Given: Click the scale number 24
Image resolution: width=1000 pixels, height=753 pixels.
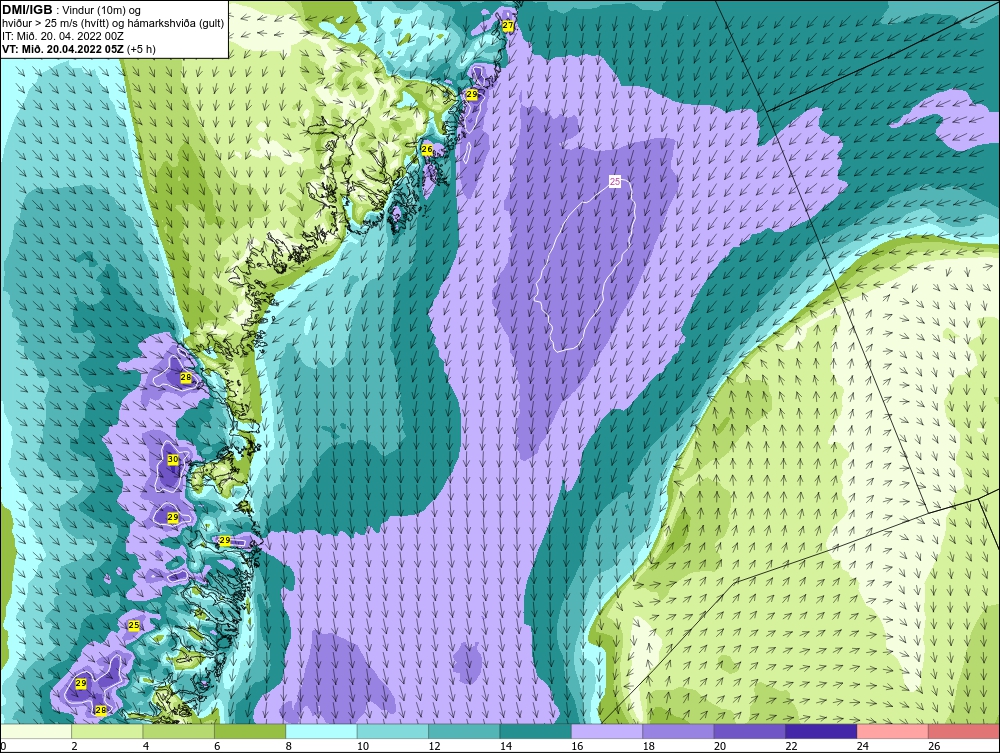Looking at the screenshot, I should 863,746.
